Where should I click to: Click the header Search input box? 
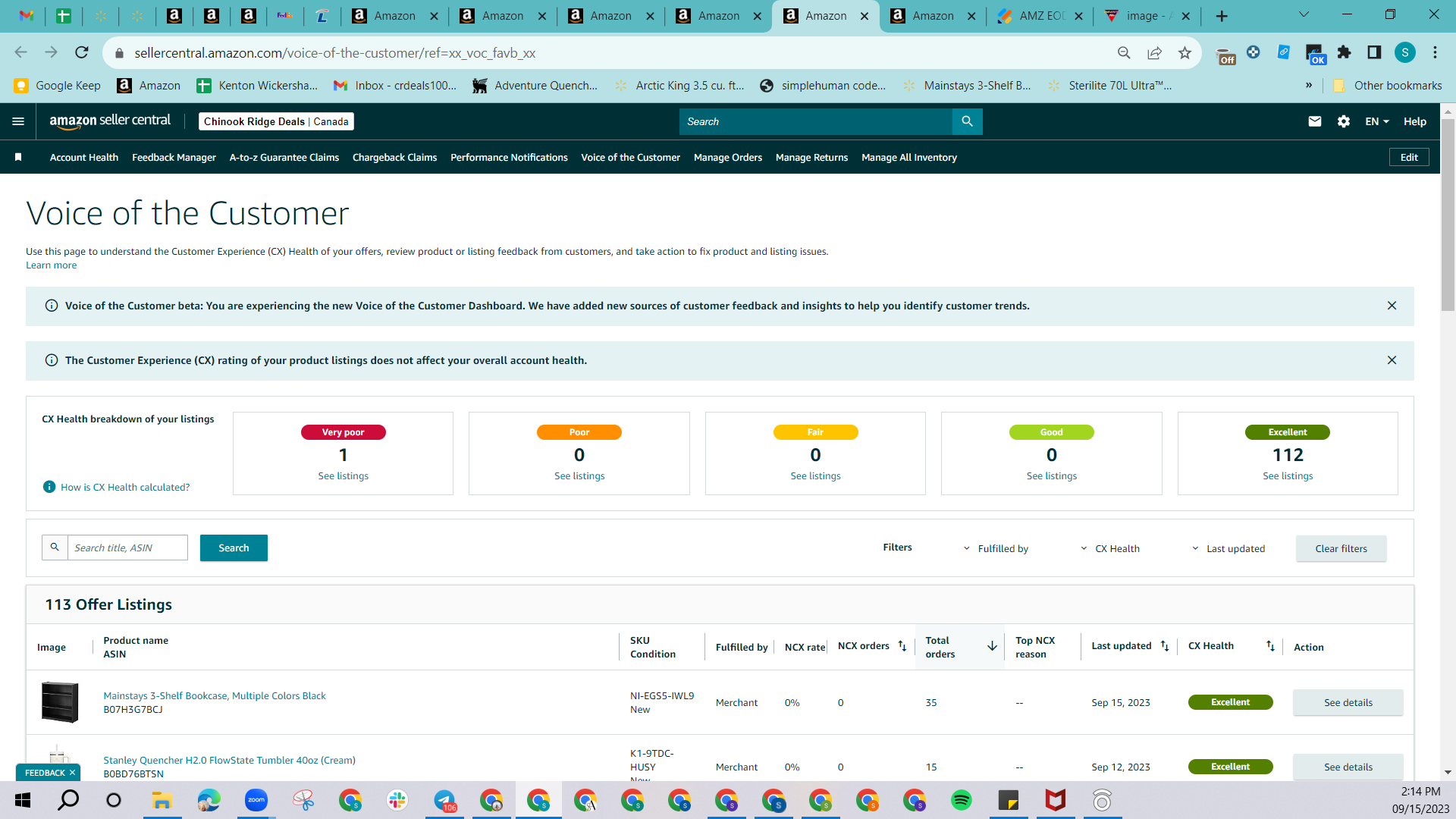pyautogui.click(x=815, y=121)
